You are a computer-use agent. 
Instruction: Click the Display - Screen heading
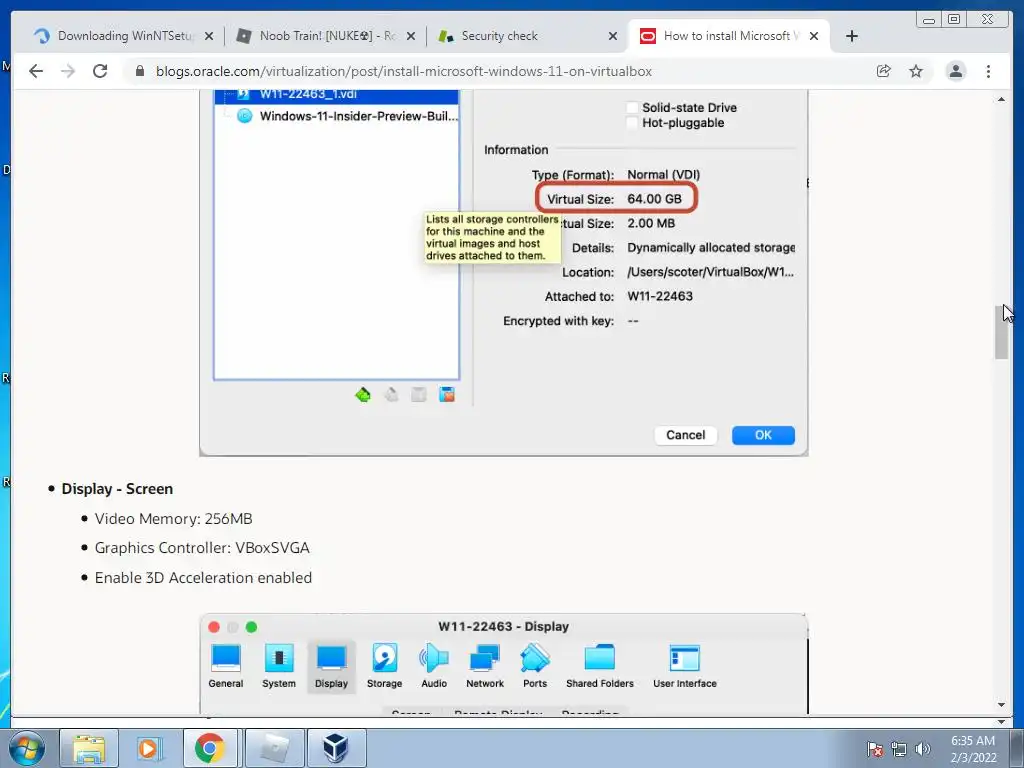coord(117,488)
